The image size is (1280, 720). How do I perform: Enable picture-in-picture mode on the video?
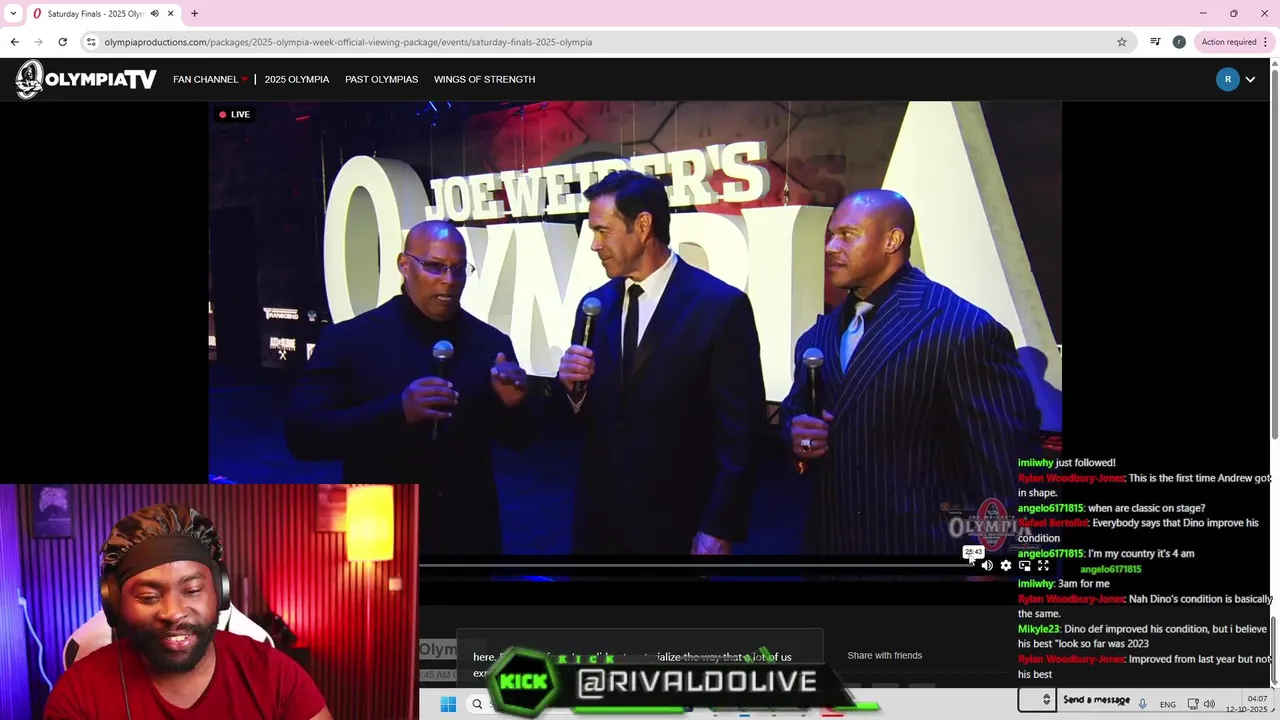pyautogui.click(x=1025, y=566)
